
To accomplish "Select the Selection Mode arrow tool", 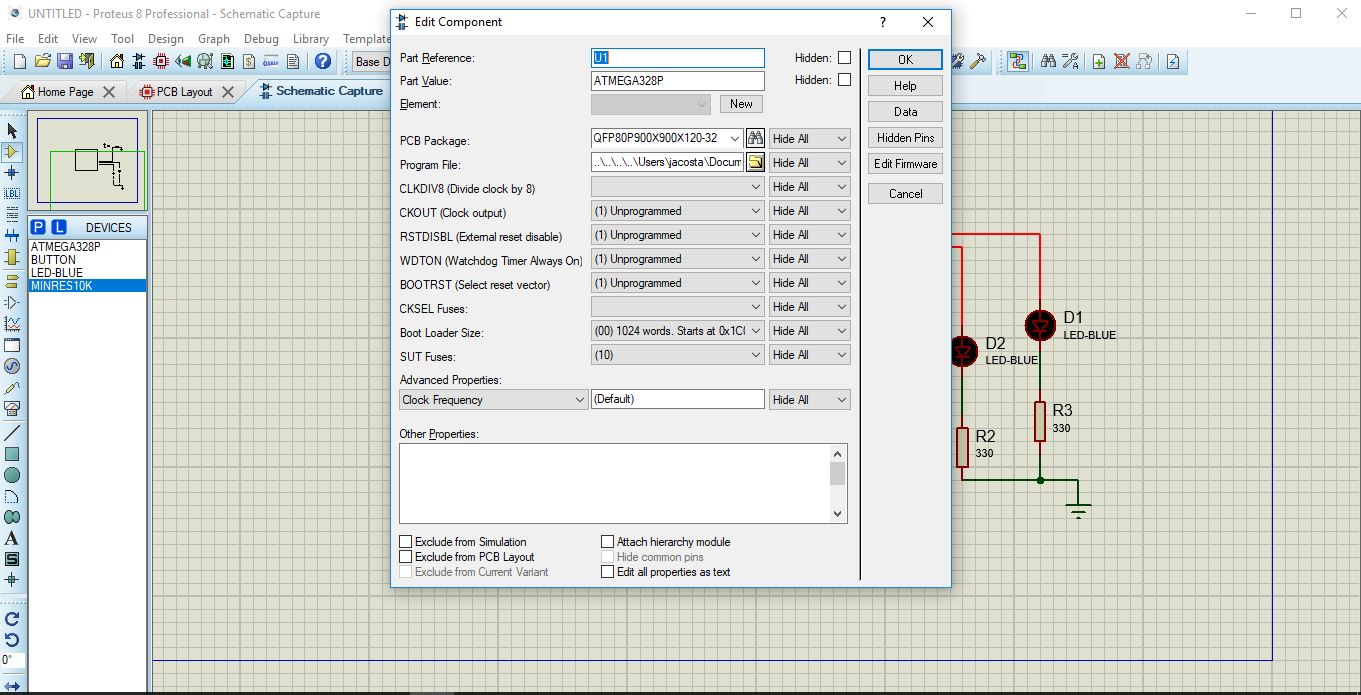I will (12, 131).
